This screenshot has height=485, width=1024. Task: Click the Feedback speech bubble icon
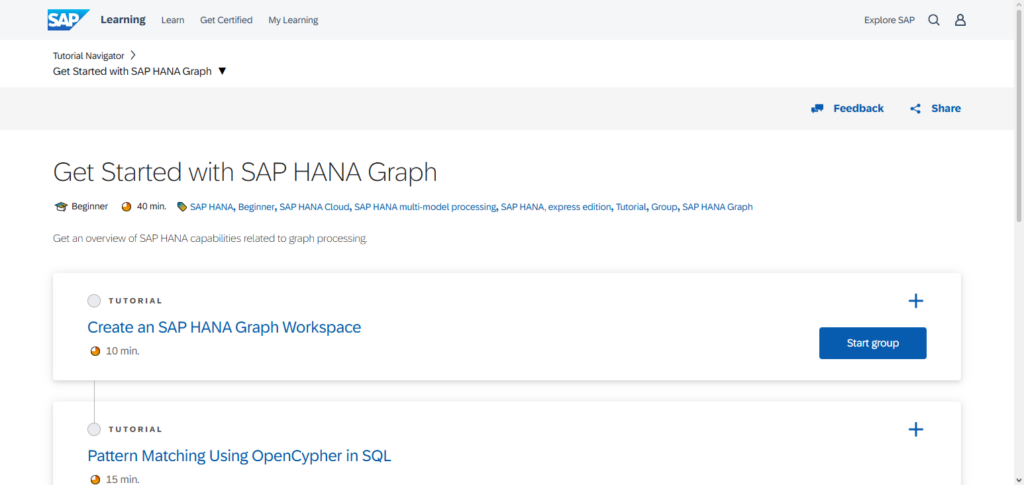coord(817,108)
